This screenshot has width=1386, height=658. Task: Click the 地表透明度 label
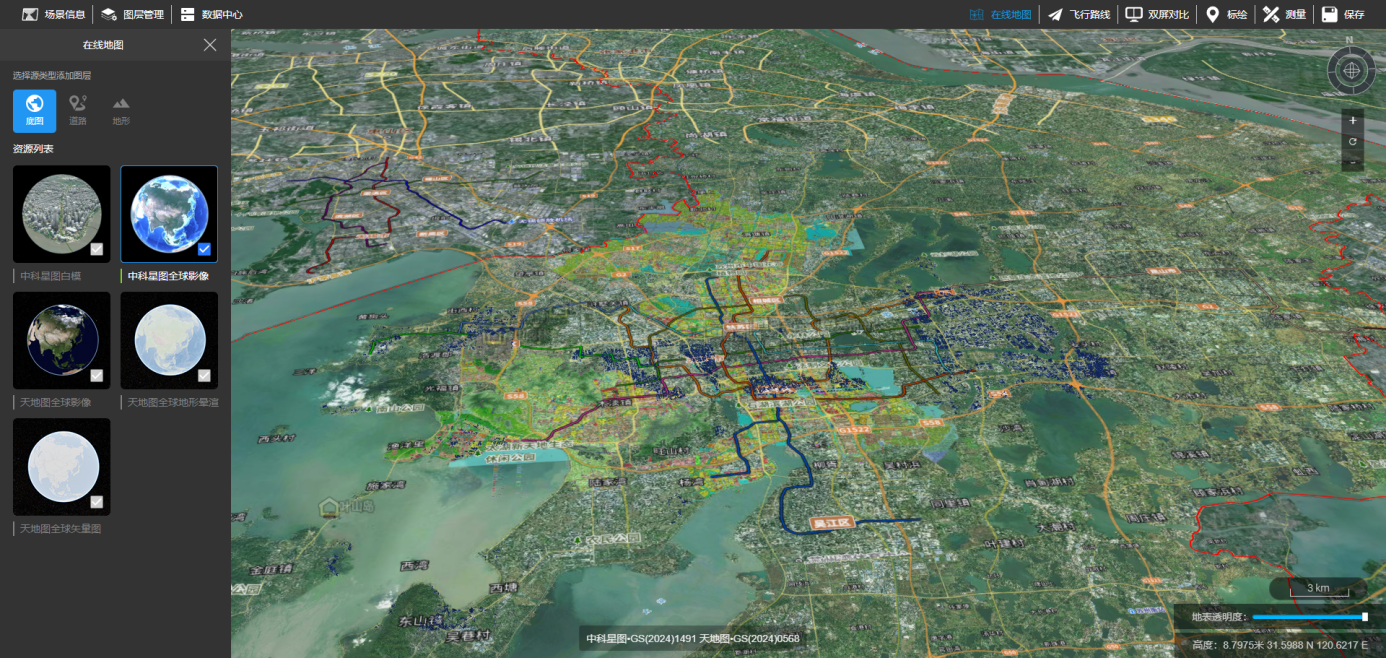click(x=1218, y=617)
